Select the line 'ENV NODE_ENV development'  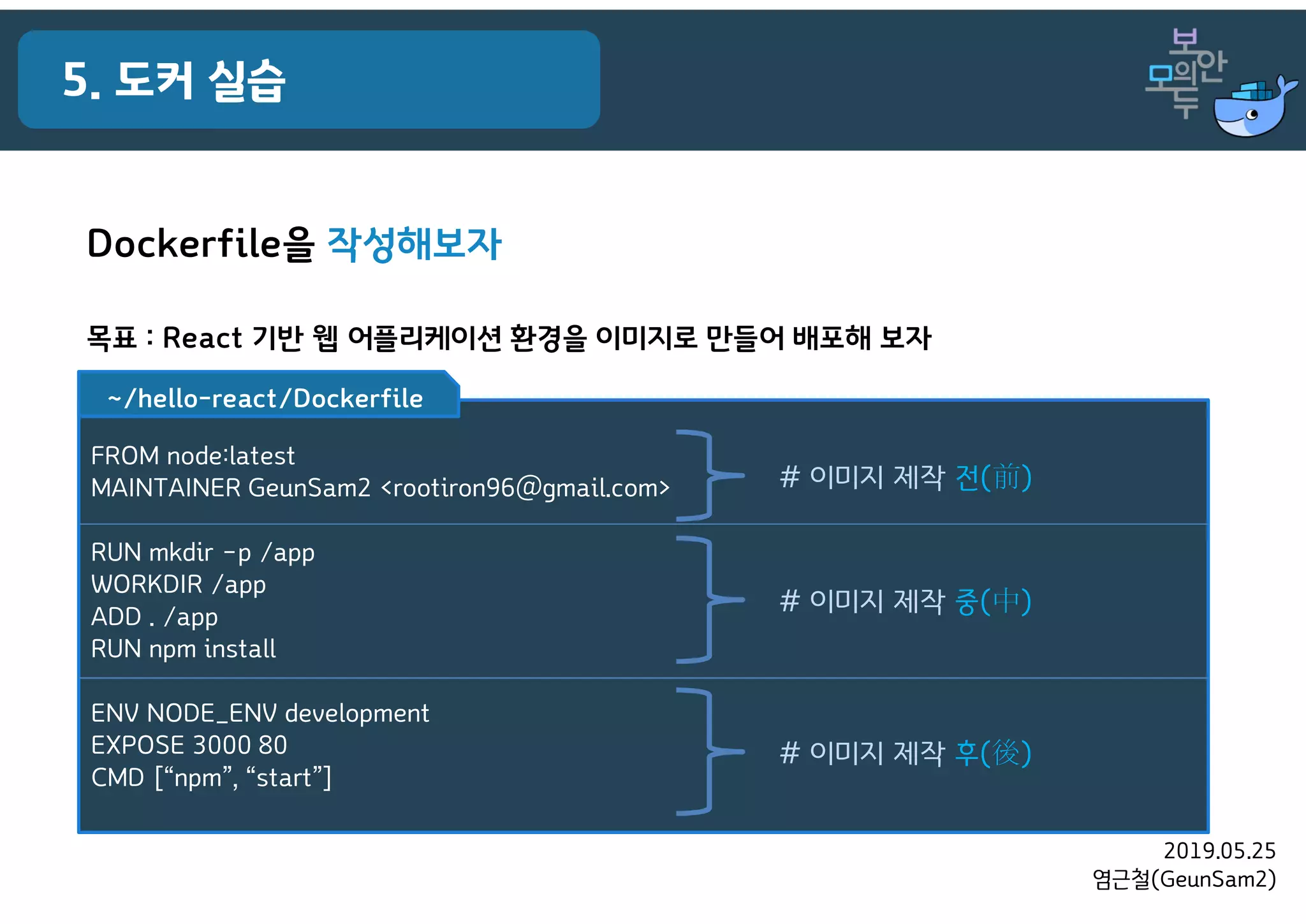260,713
